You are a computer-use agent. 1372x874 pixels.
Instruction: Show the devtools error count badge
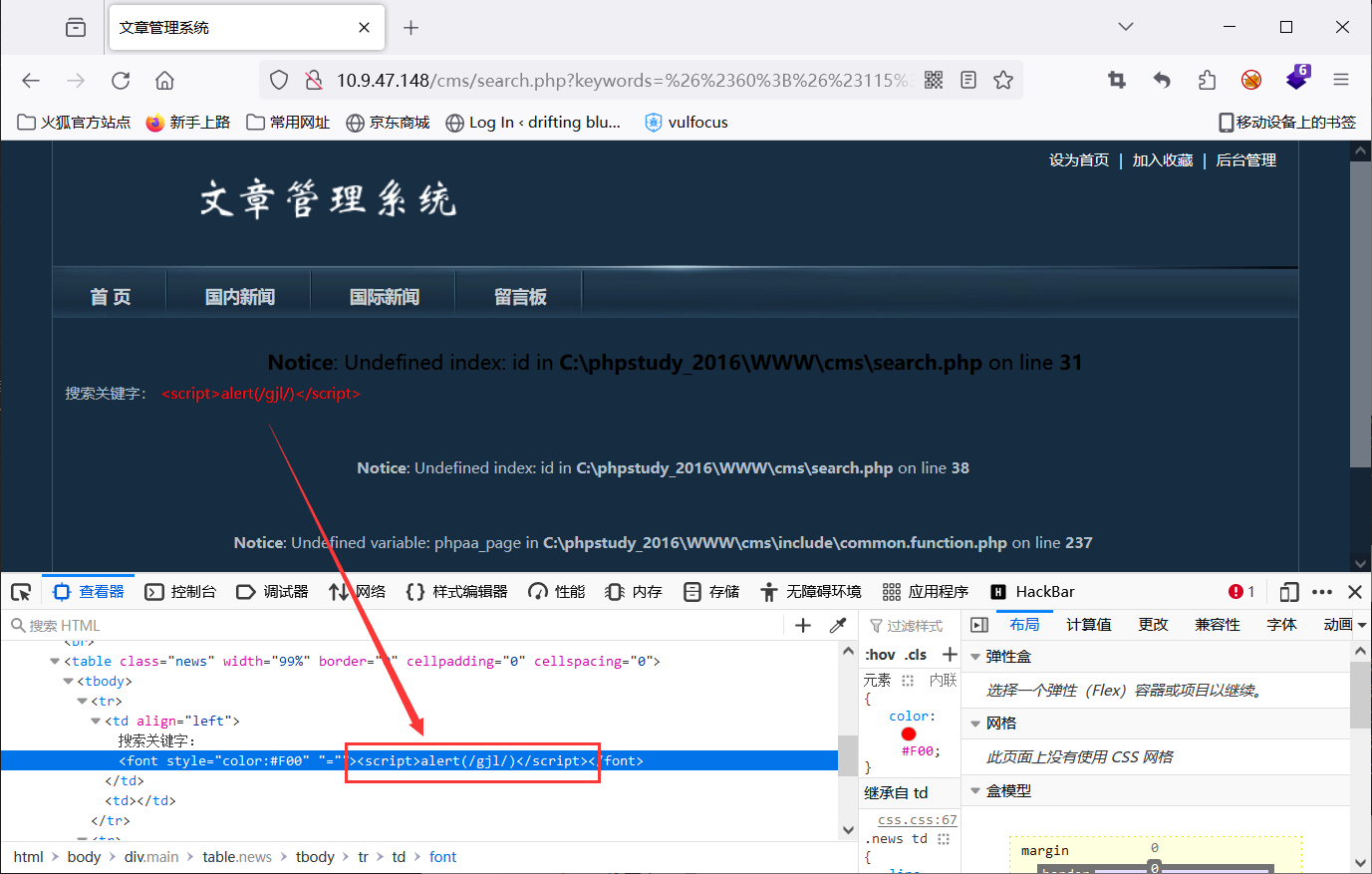(x=1241, y=592)
